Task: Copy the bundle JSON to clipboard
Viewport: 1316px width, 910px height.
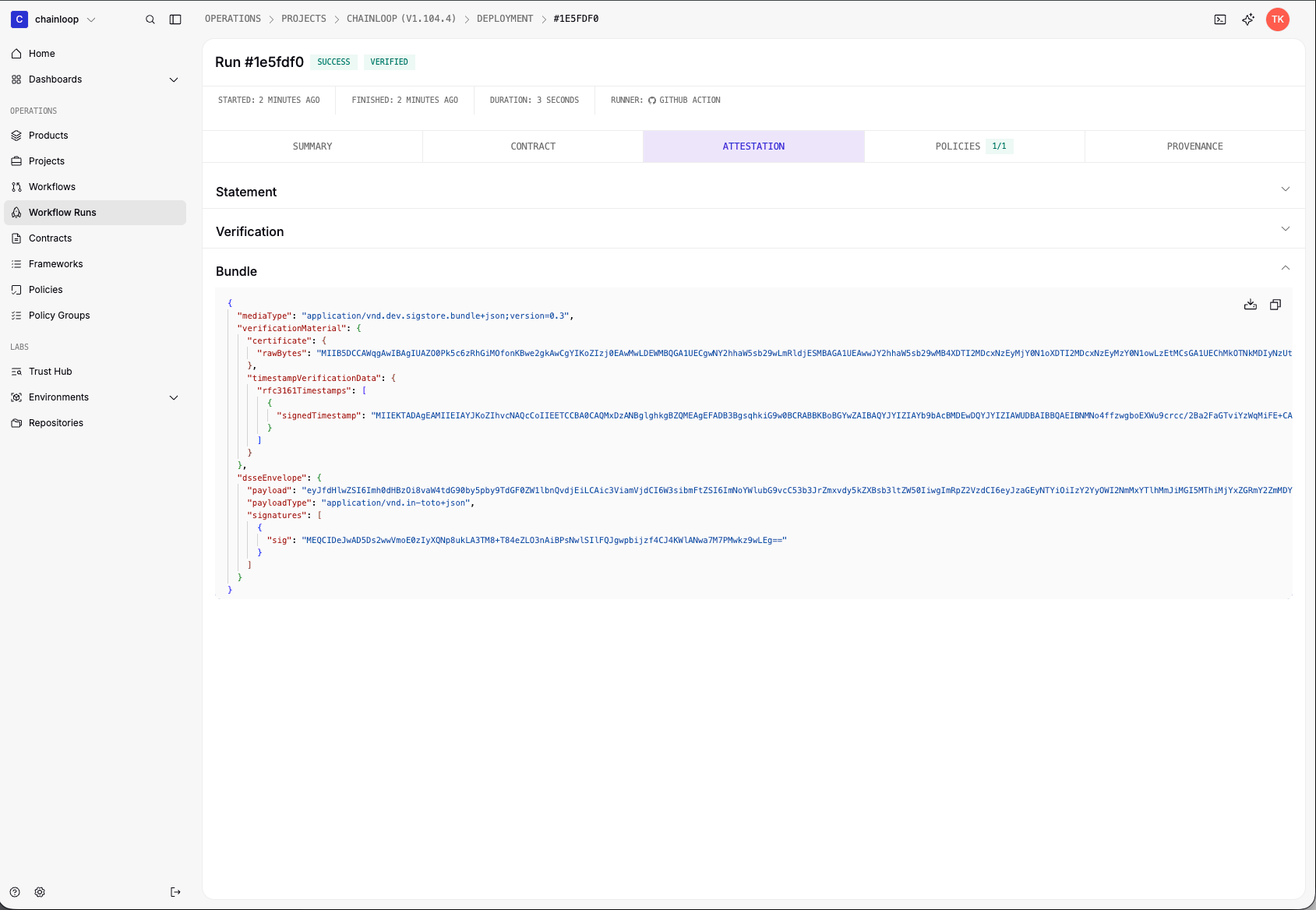Action: (x=1275, y=305)
